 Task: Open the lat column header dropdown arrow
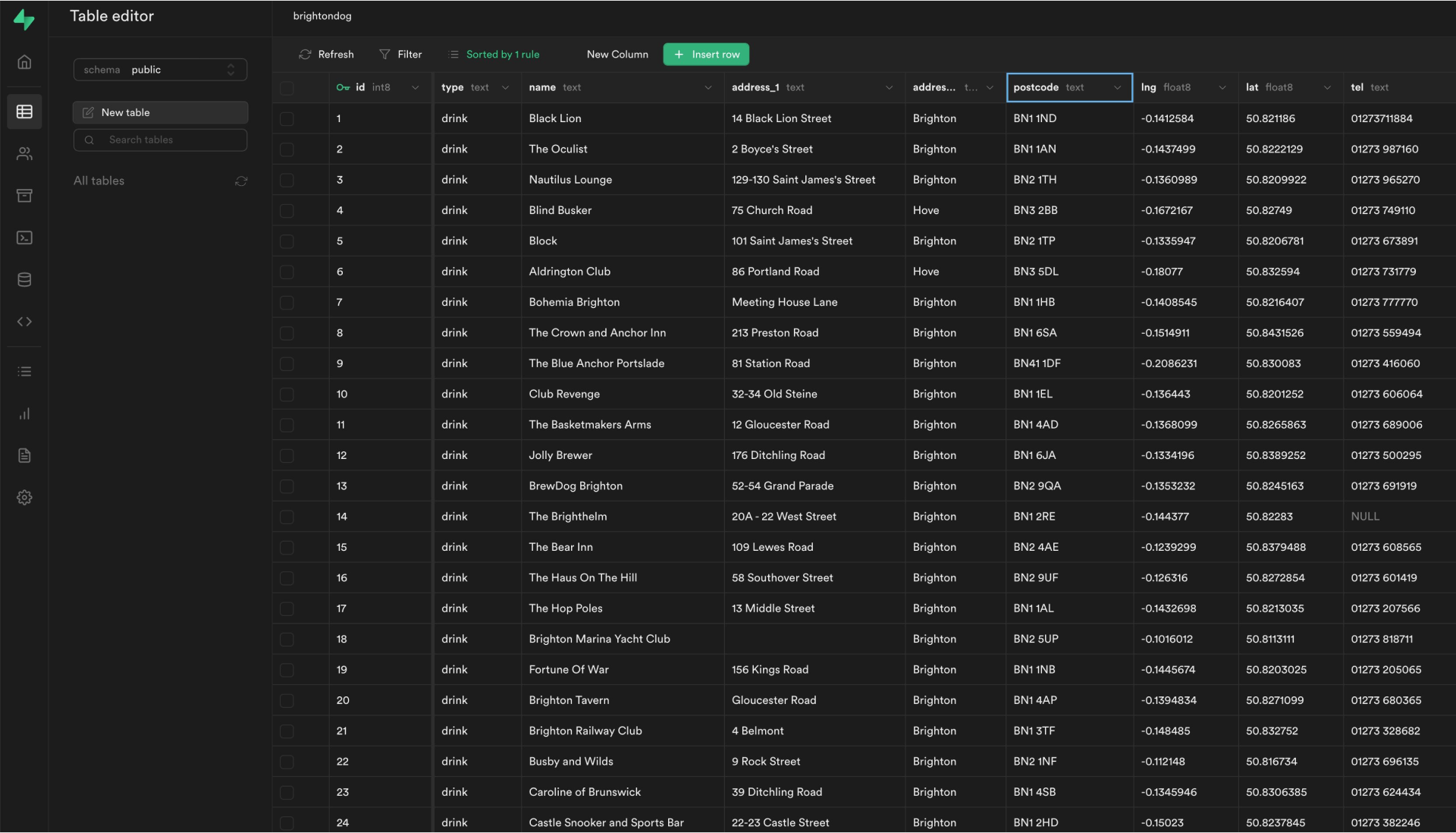tap(1327, 87)
